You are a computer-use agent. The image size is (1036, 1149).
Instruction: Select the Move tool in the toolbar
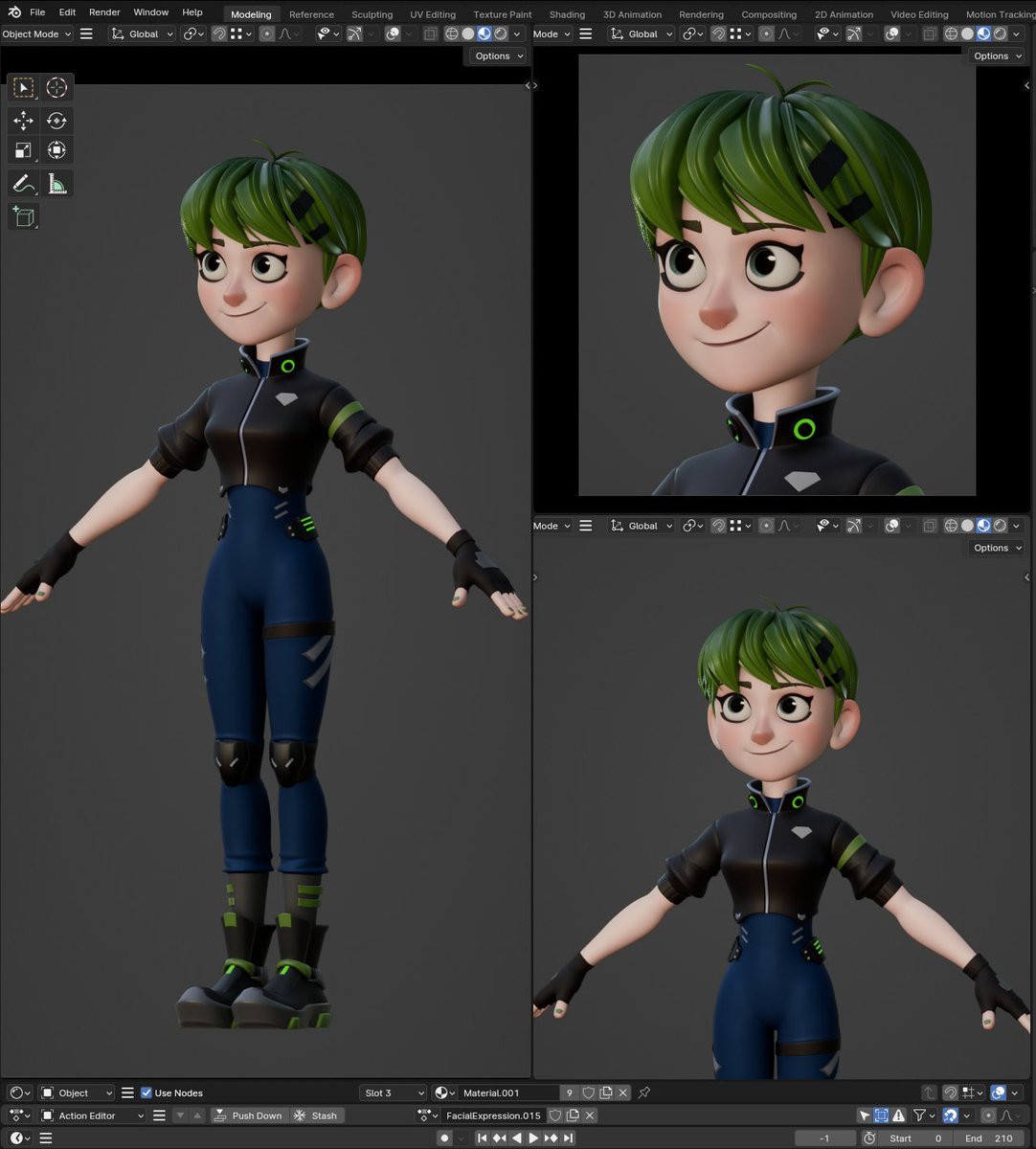coord(23,121)
